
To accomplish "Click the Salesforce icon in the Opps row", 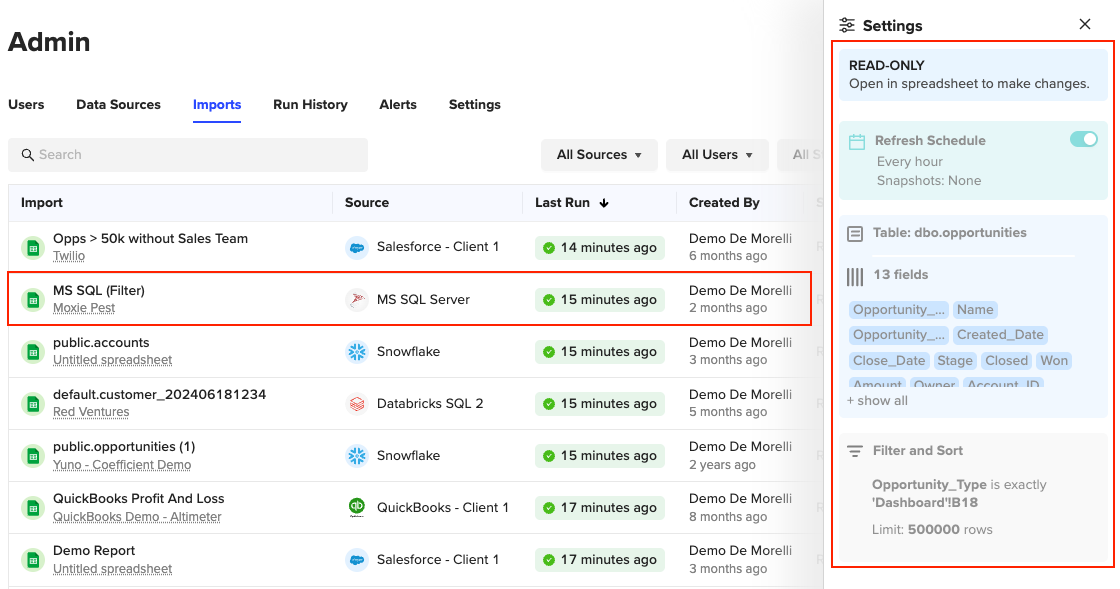I will point(357,247).
